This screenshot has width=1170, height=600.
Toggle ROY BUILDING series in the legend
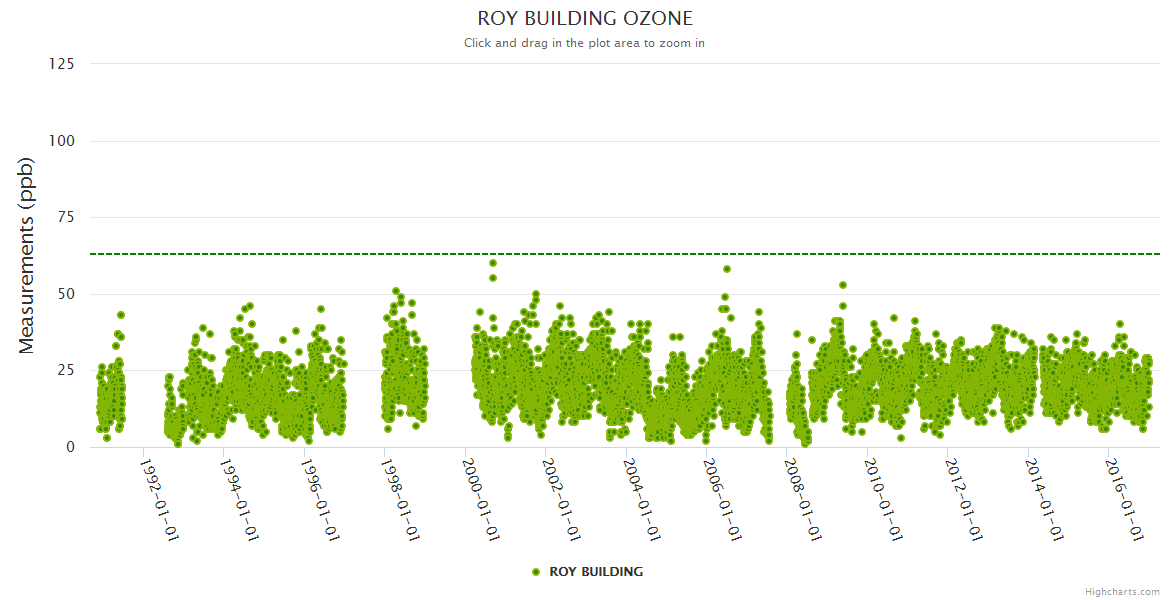click(x=596, y=572)
